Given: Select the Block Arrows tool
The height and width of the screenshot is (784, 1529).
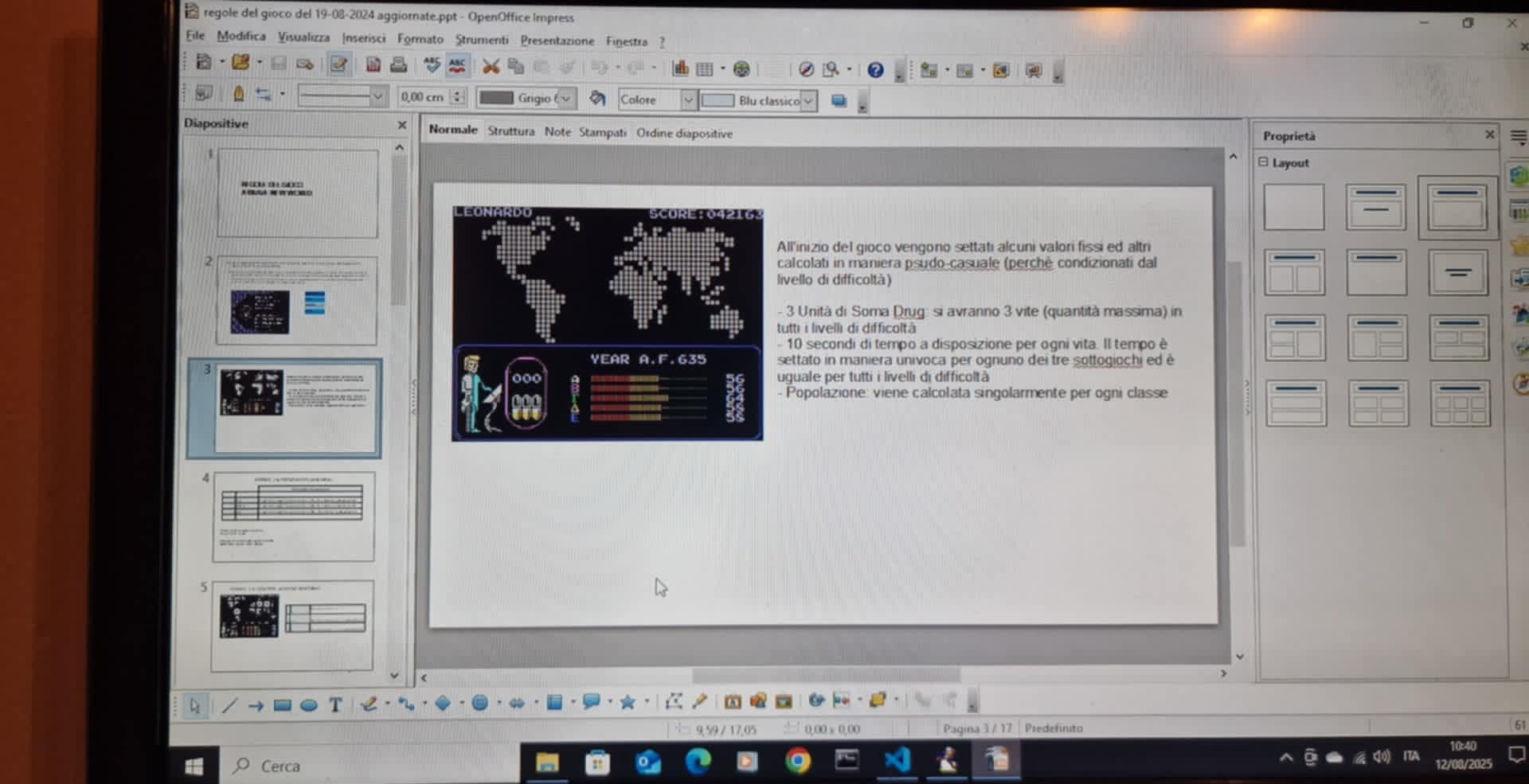Looking at the screenshot, I should pyautogui.click(x=517, y=703).
